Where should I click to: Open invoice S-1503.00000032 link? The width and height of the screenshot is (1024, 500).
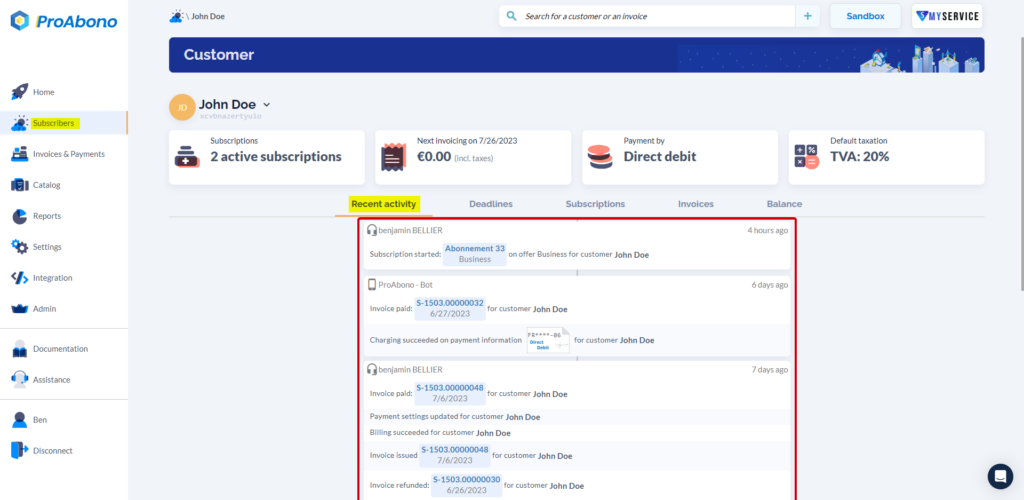450,308
